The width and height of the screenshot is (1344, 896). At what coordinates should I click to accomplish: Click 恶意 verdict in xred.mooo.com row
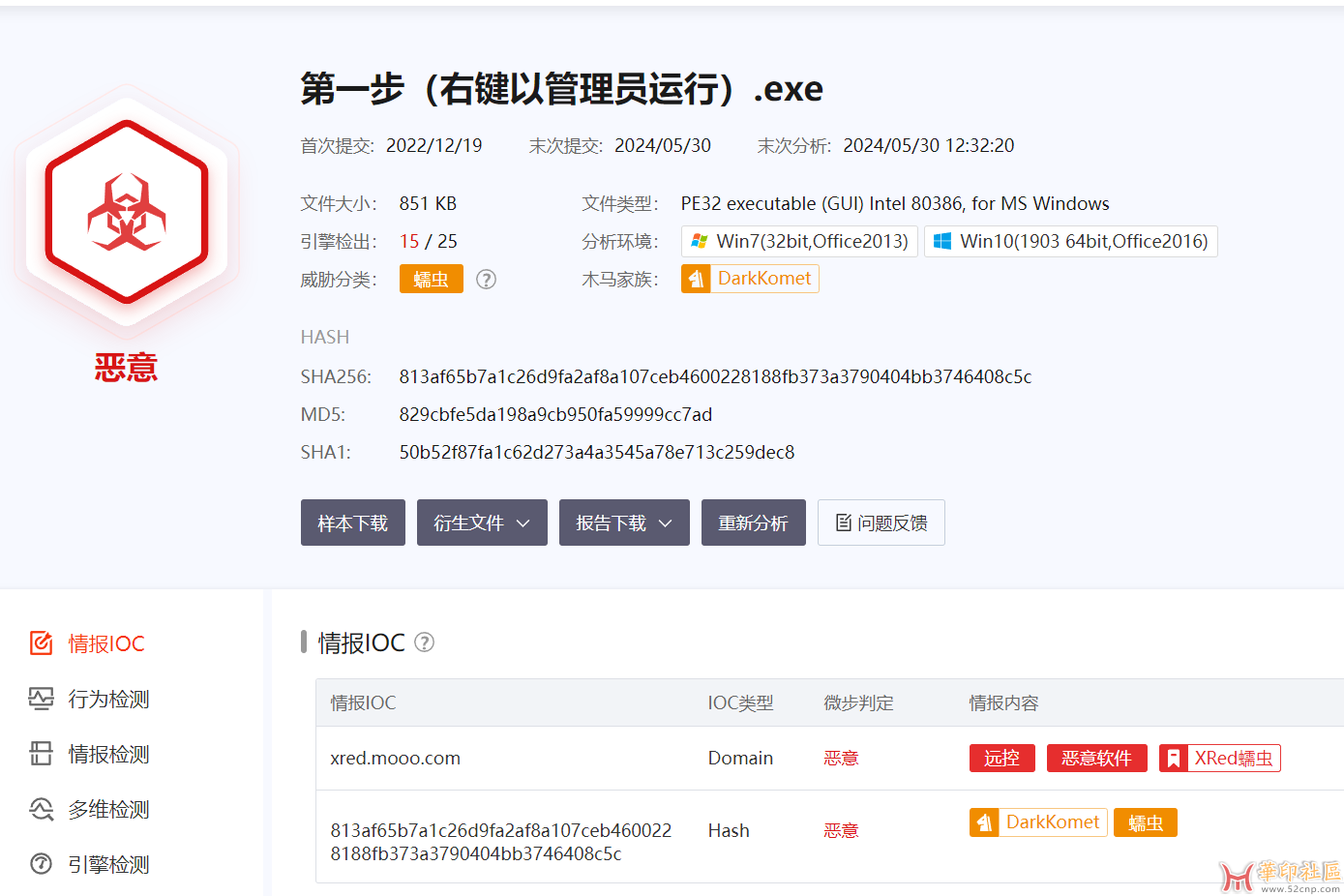841,759
